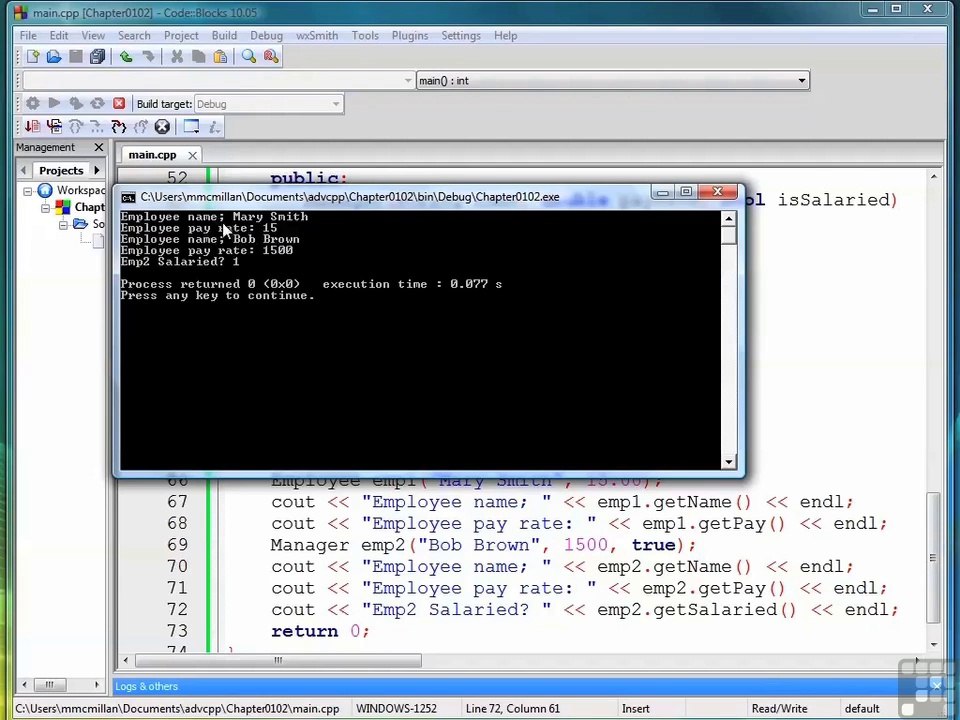Open the debugger Various info dropdown
Viewport: 960px width, 720px height.
click(x=214, y=127)
